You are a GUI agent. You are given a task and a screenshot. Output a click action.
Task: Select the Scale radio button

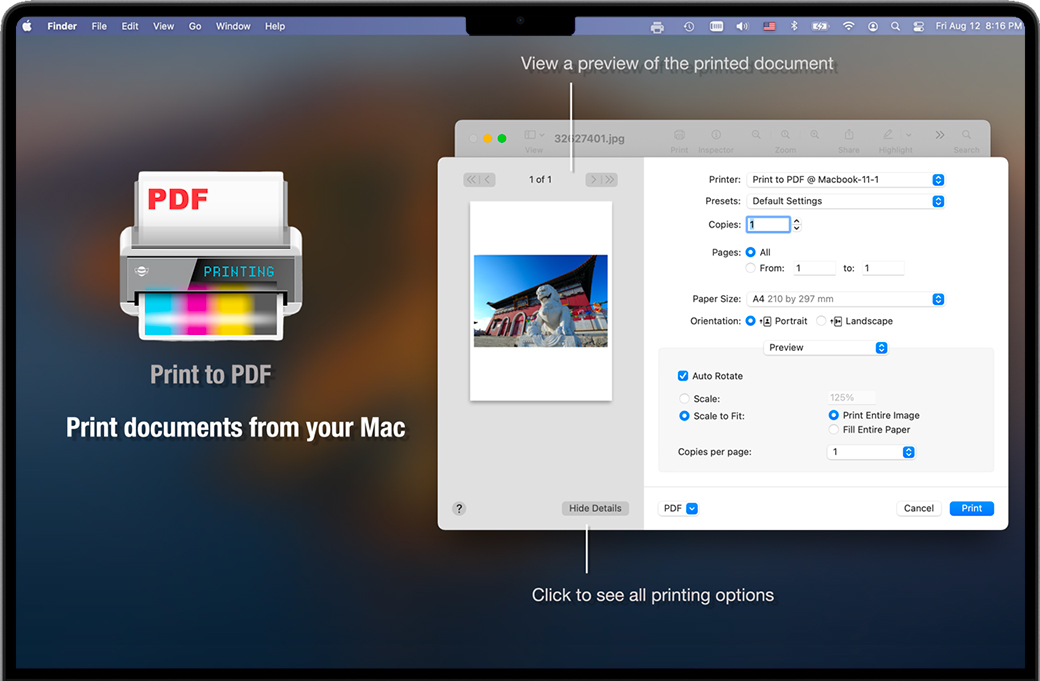click(684, 399)
